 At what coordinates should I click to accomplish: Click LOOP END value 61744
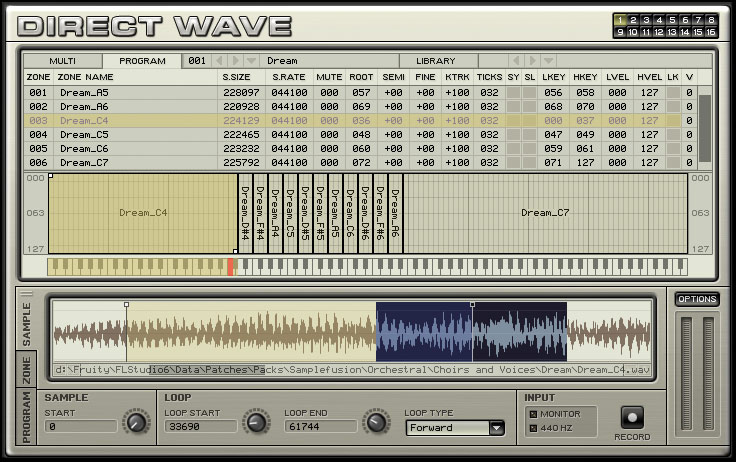321,426
